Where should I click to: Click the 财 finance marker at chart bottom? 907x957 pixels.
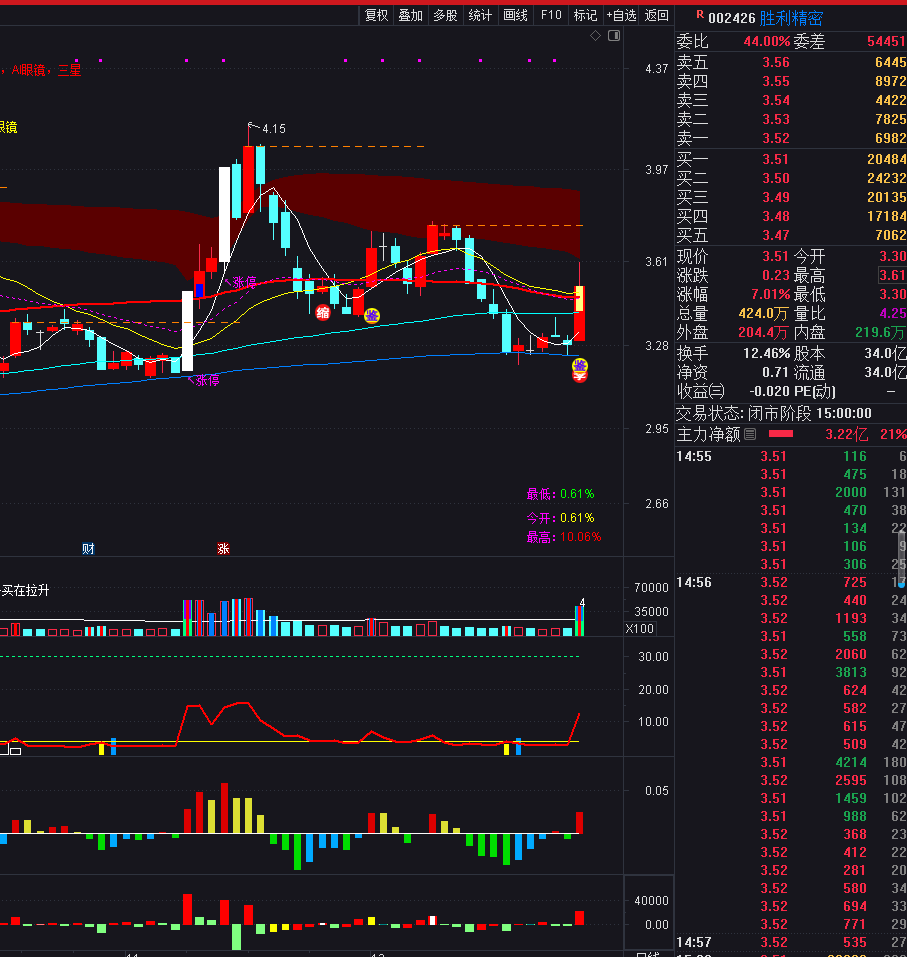click(88, 548)
